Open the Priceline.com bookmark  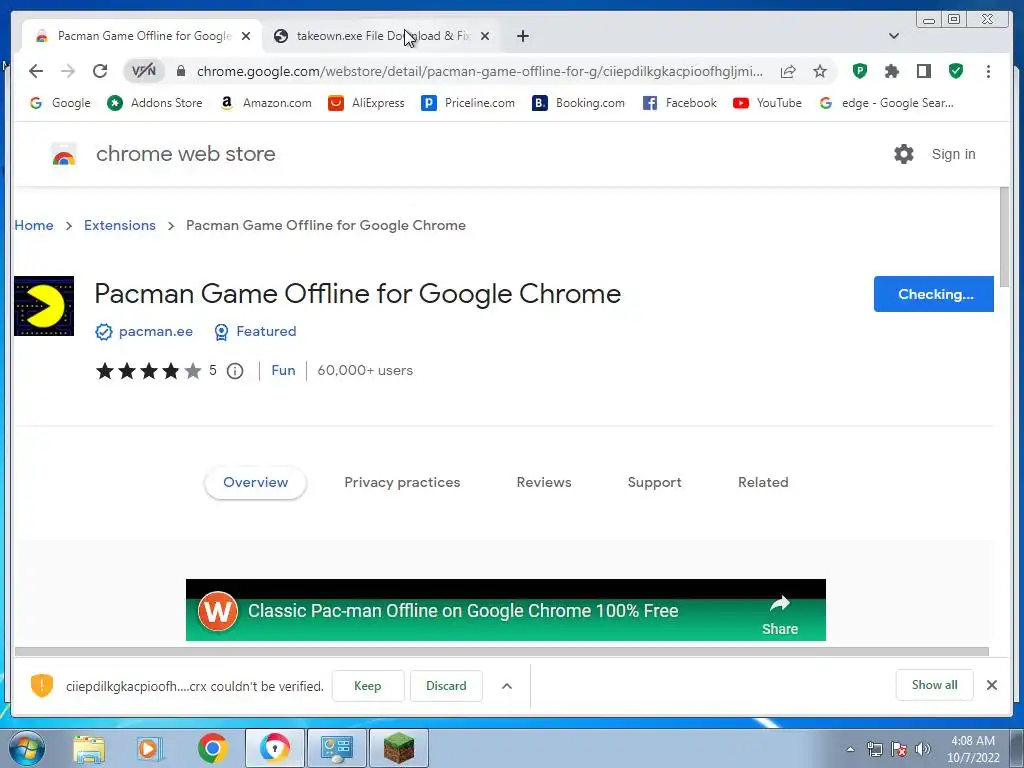point(468,103)
